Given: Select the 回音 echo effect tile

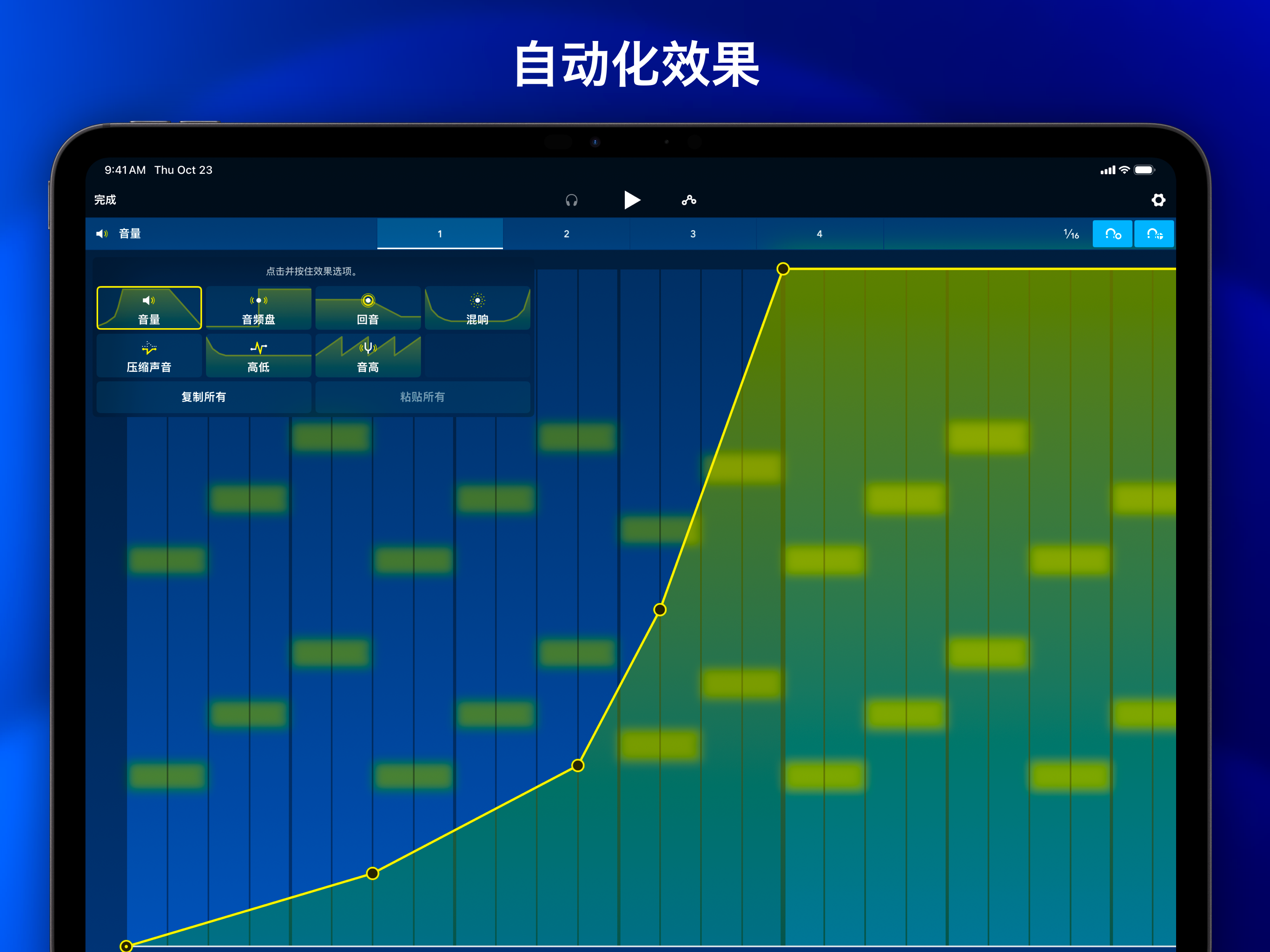Looking at the screenshot, I should coord(367,308).
